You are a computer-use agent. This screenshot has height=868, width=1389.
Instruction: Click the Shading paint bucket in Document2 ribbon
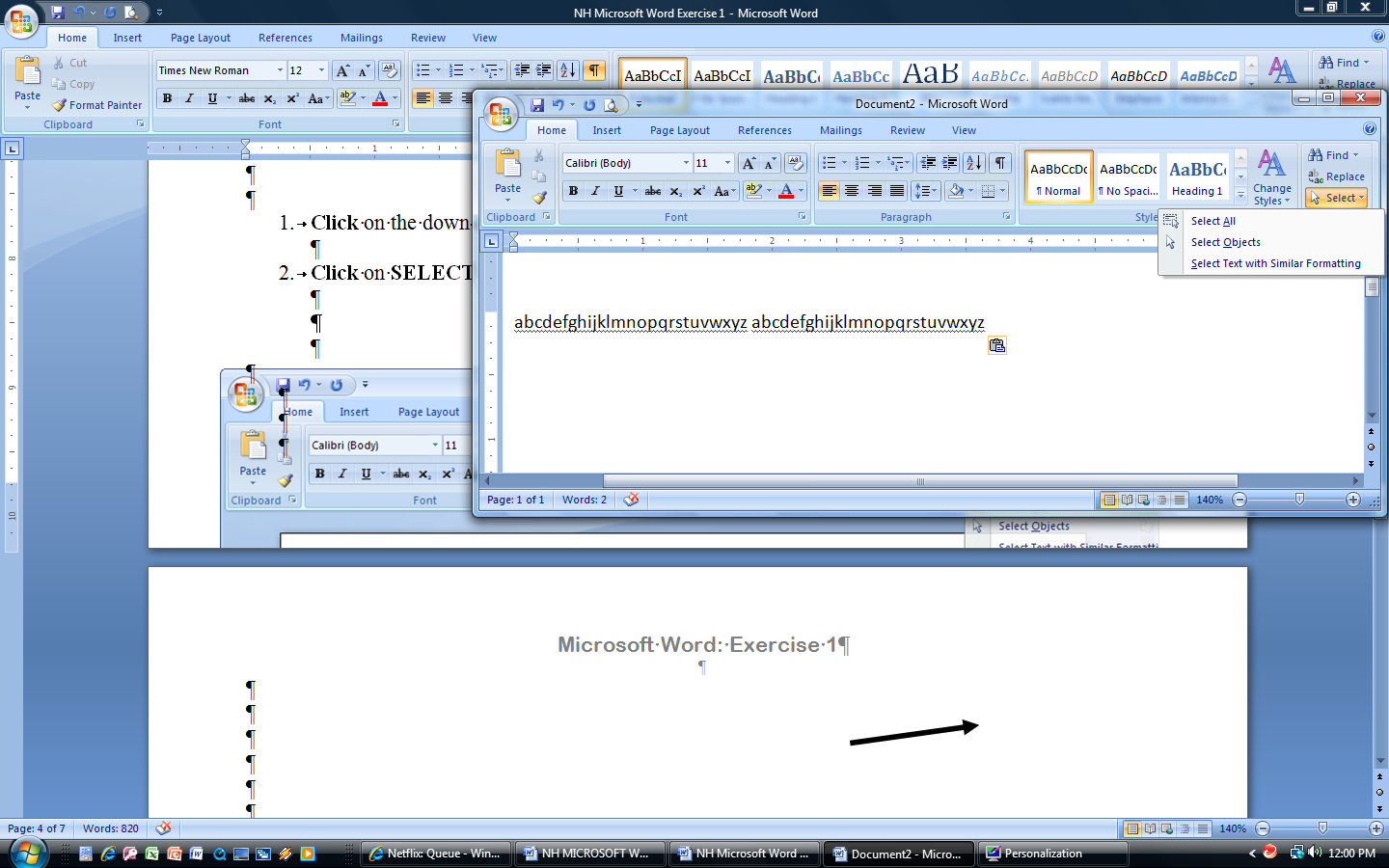(x=956, y=191)
